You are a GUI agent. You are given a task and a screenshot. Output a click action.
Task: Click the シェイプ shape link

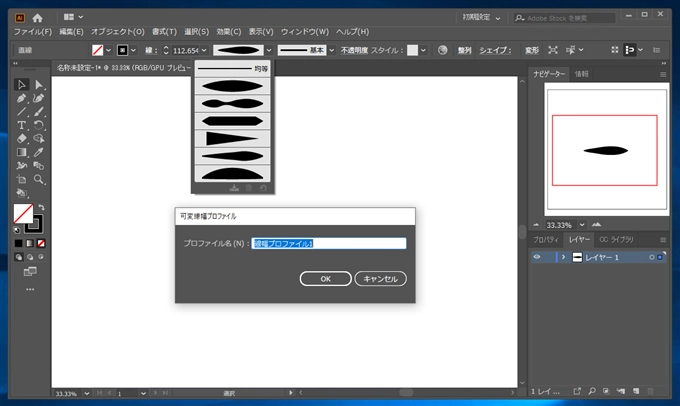click(495, 50)
